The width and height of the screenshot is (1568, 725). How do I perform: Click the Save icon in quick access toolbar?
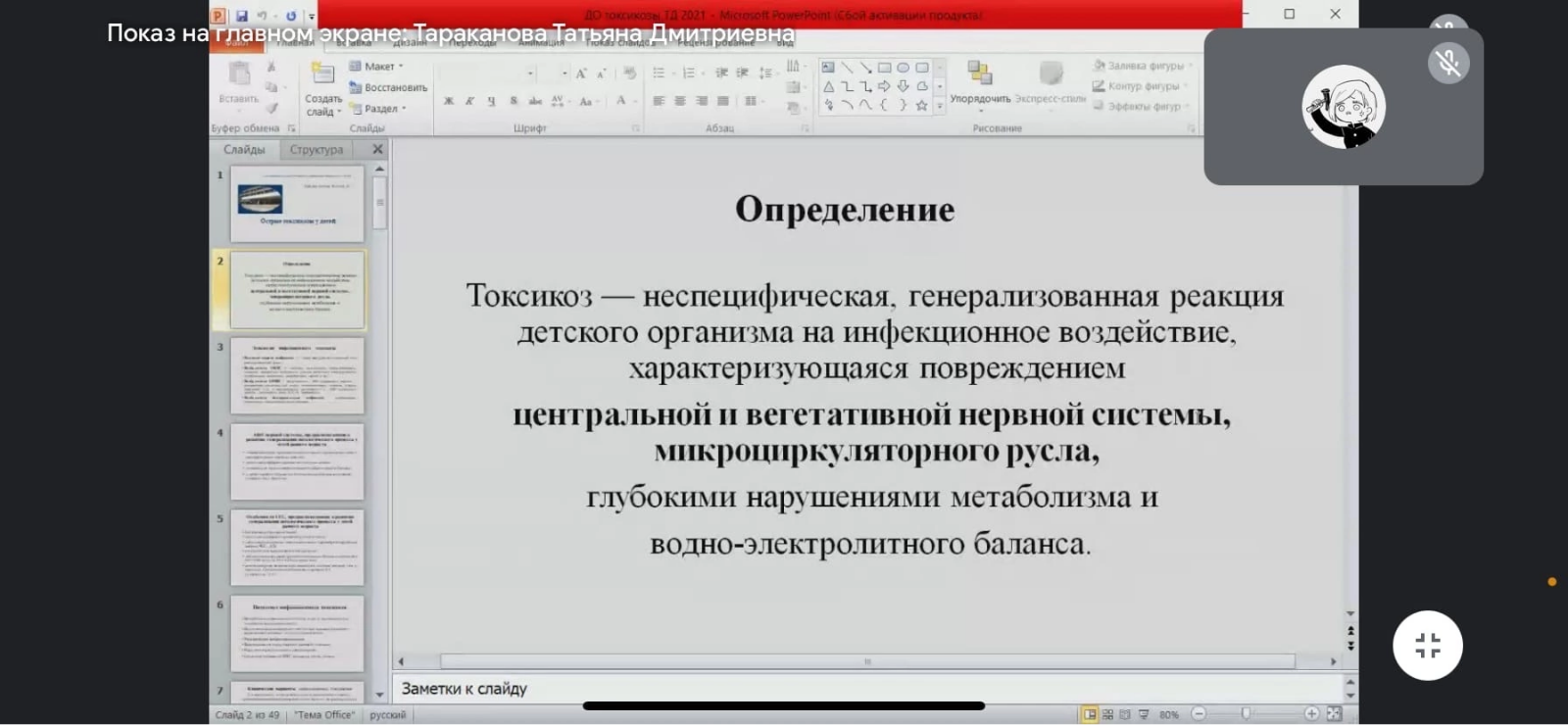241,16
